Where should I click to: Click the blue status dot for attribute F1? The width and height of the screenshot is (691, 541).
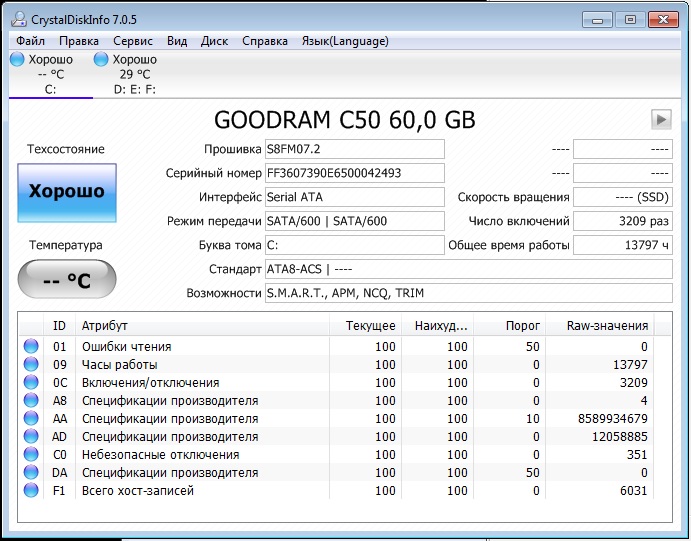[x=31, y=490]
